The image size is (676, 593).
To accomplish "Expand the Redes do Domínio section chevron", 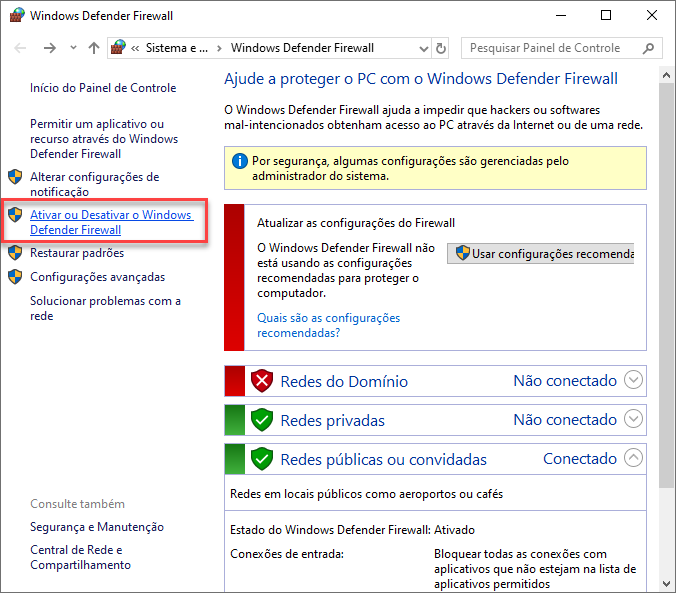I will click(633, 380).
